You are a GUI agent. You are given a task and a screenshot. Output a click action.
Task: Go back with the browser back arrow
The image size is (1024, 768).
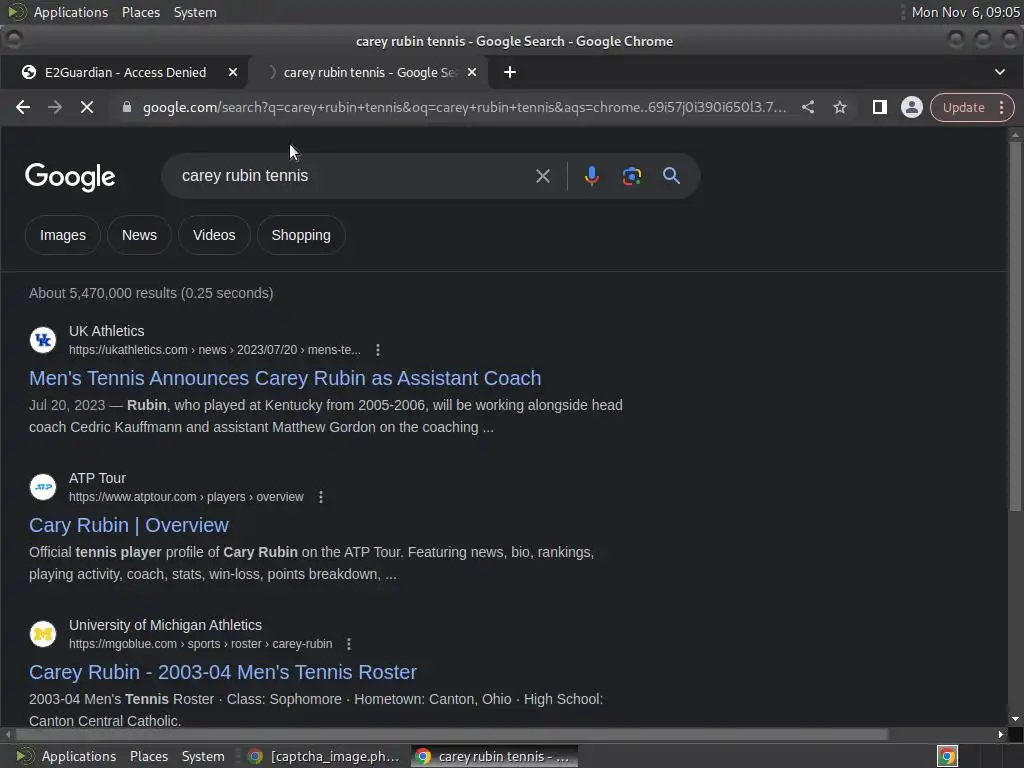click(x=23, y=107)
